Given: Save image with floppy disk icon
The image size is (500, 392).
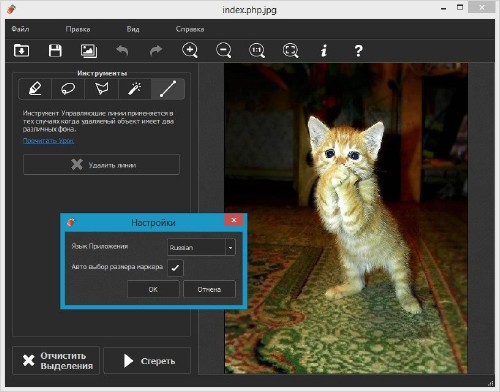Looking at the screenshot, I should tap(55, 51).
